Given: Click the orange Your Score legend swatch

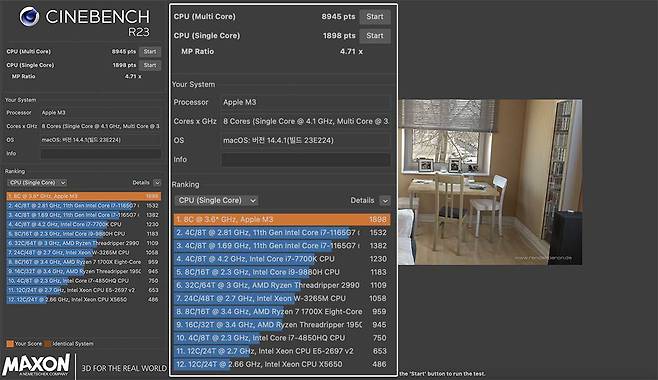Looking at the screenshot, I should click(10, 344).
